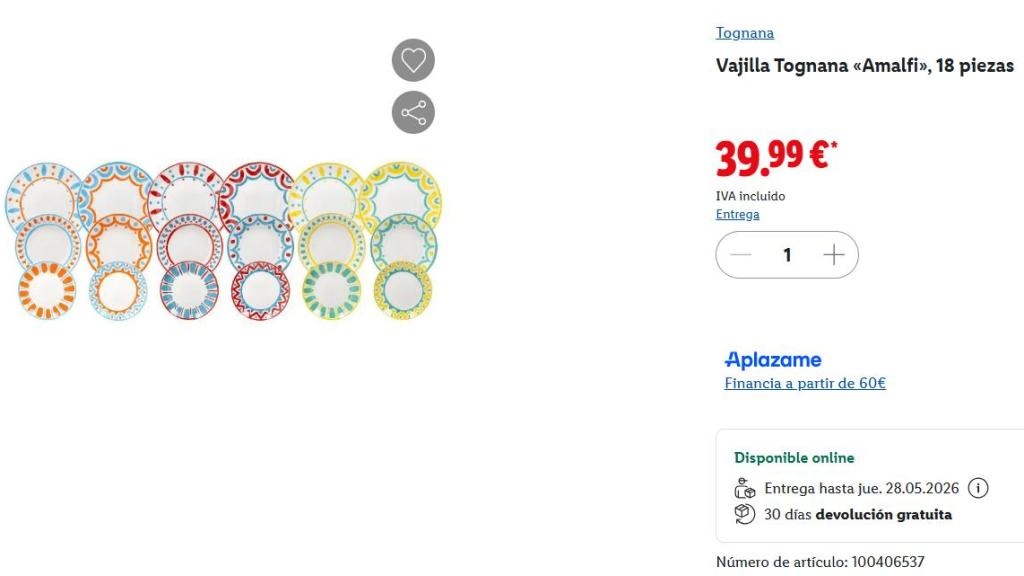Image resolution: width=1024 pixels, height=576 pixels.
Task: Click the yellow patterned large plate
Action: pyautogui.click(x=401, y=197)
